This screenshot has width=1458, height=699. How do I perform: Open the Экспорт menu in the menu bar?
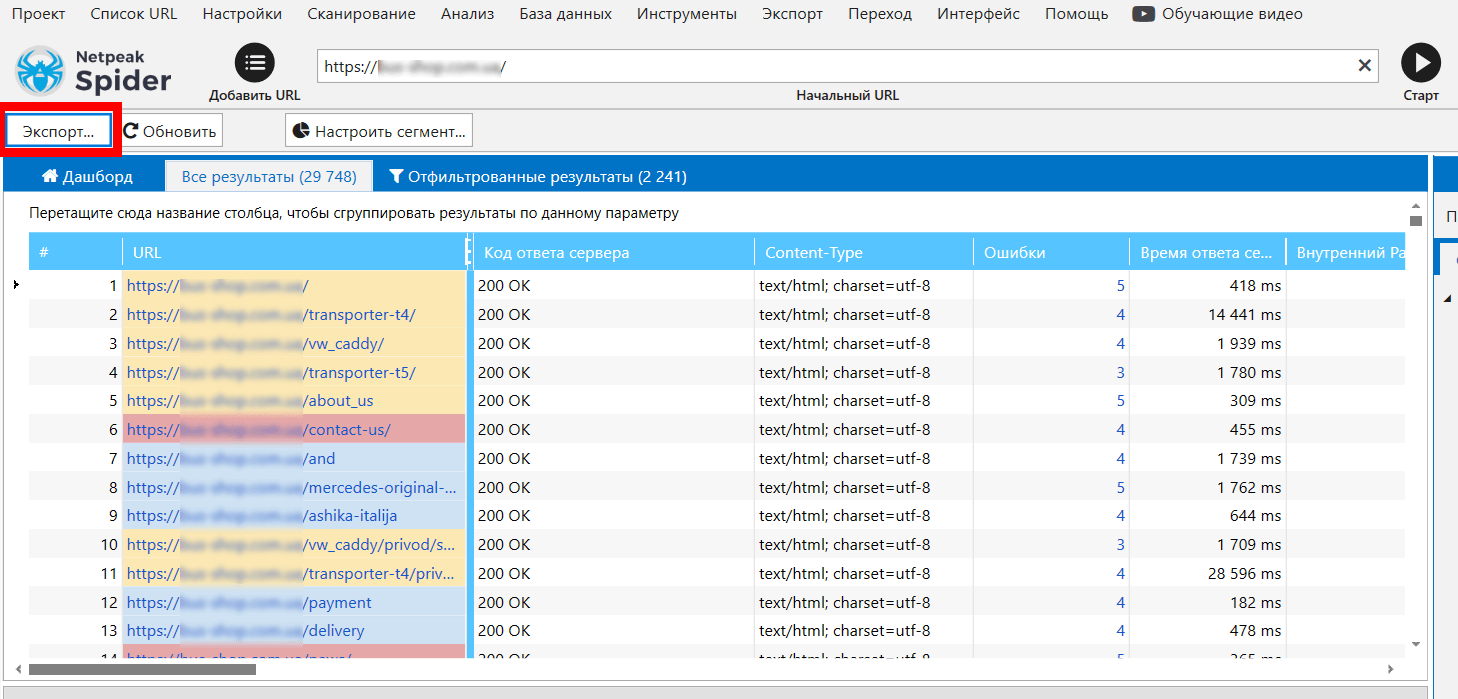[x=793, y=14]
